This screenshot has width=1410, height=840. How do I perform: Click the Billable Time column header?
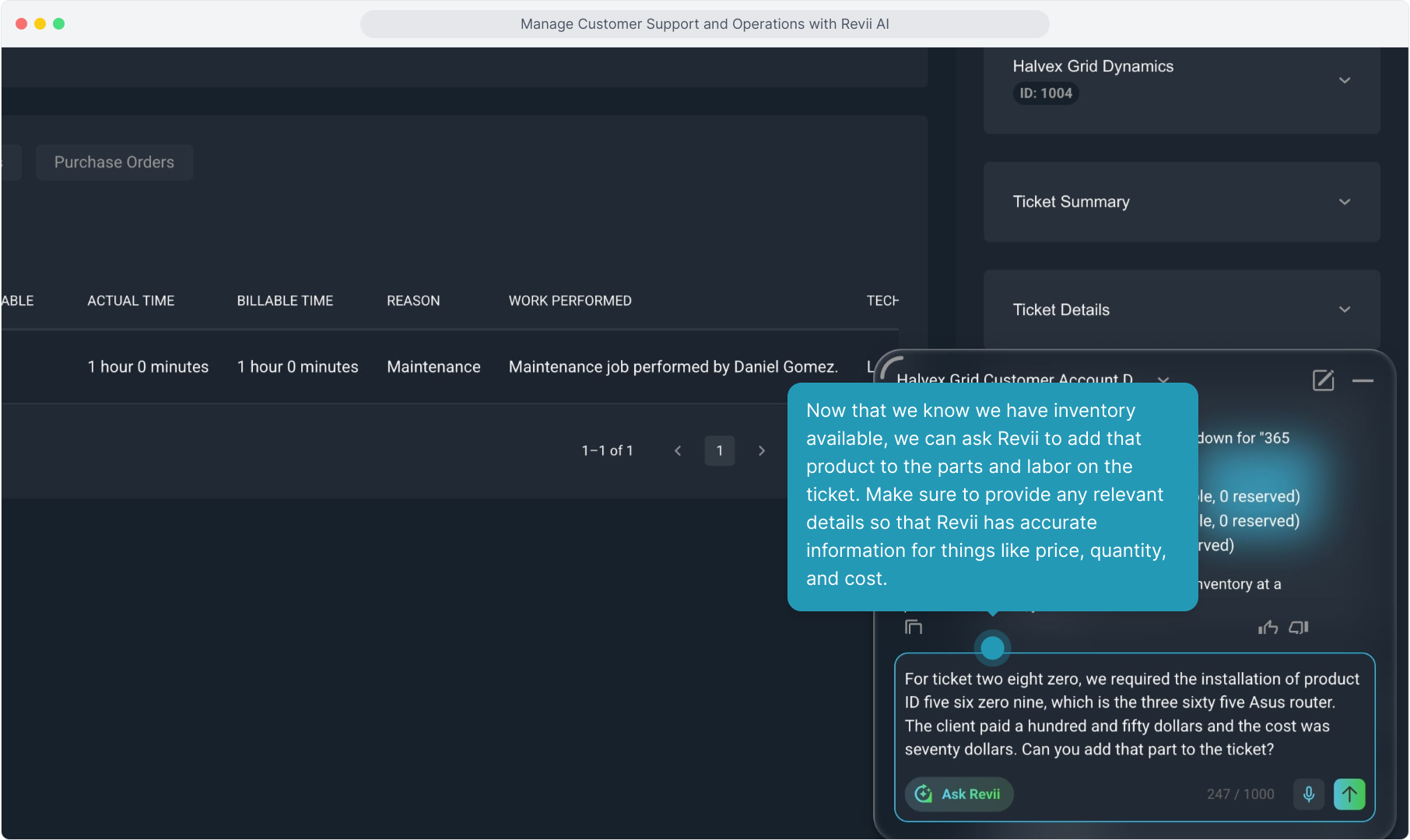tap(285, 301)
